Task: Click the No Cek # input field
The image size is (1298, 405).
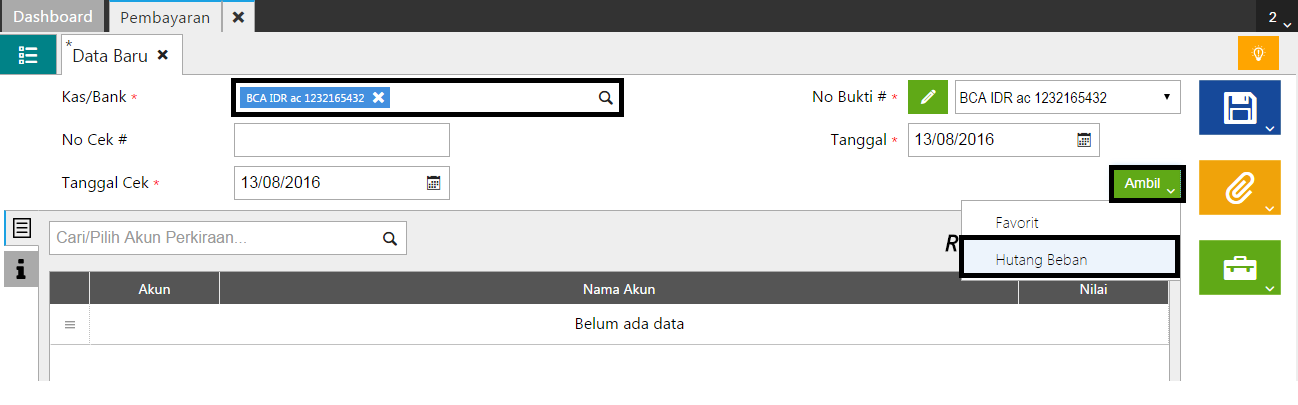Action: tap(341, 141)
